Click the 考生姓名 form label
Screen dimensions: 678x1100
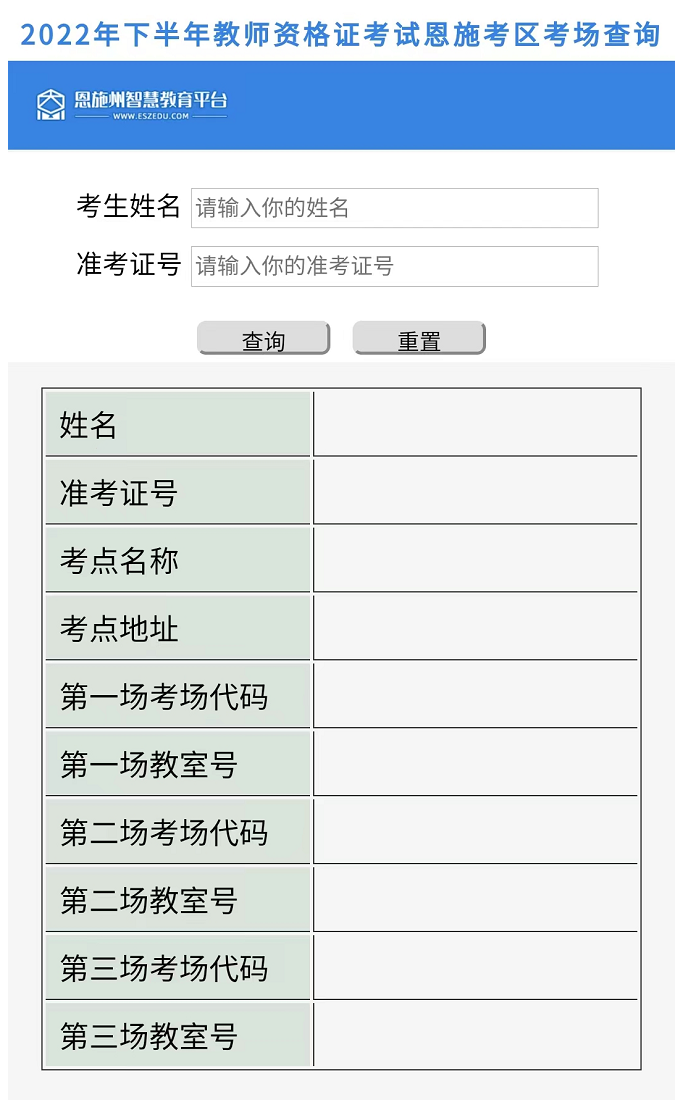click(128, 207)
